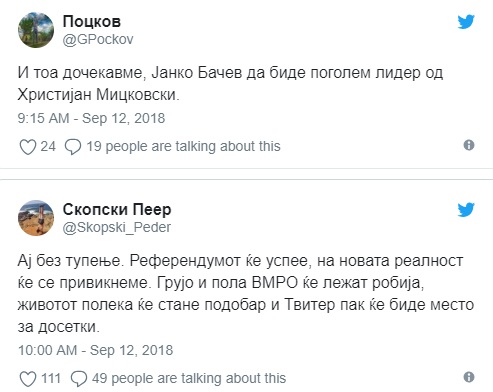Viewport: 493px width, 392px height.
Task: Click '19 people are talking about this'
Action: [184, 146]
